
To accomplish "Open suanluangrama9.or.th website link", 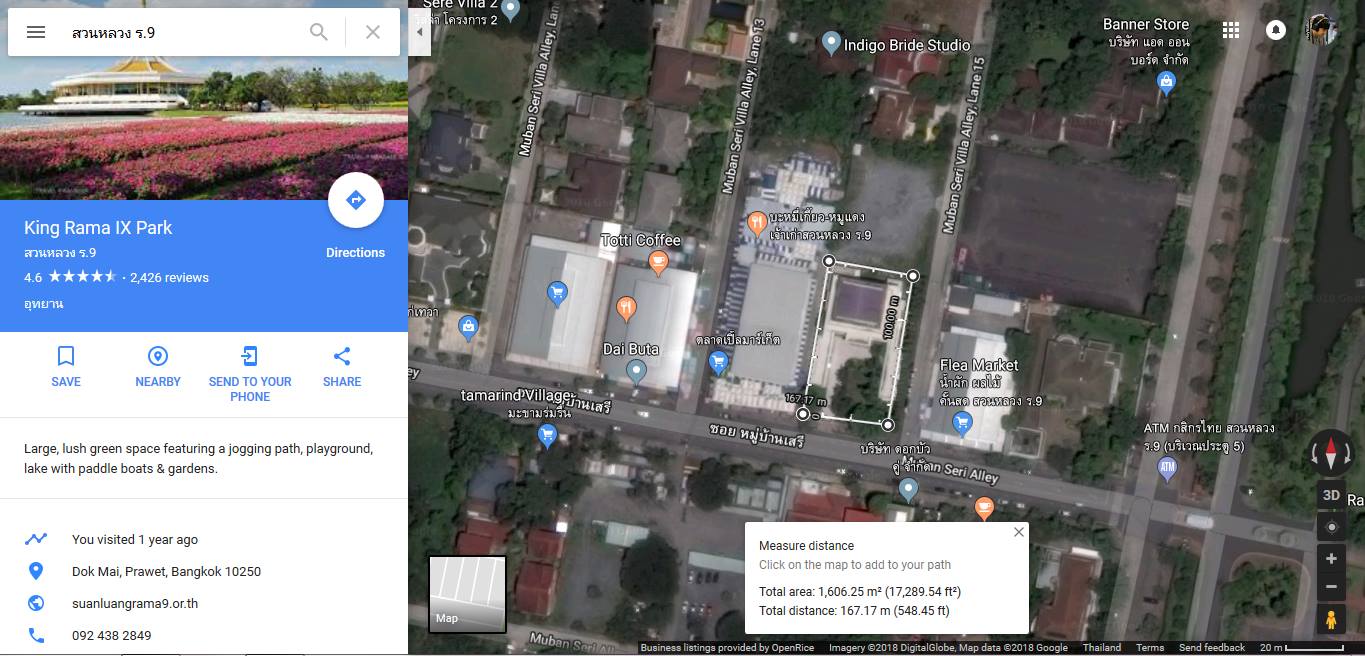I will pos(135,603).
